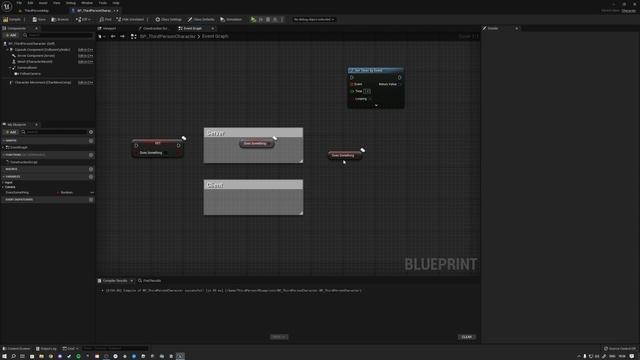Click the Browse toolbar button
This screenshot has width=640, height=360.
point(60,19)
